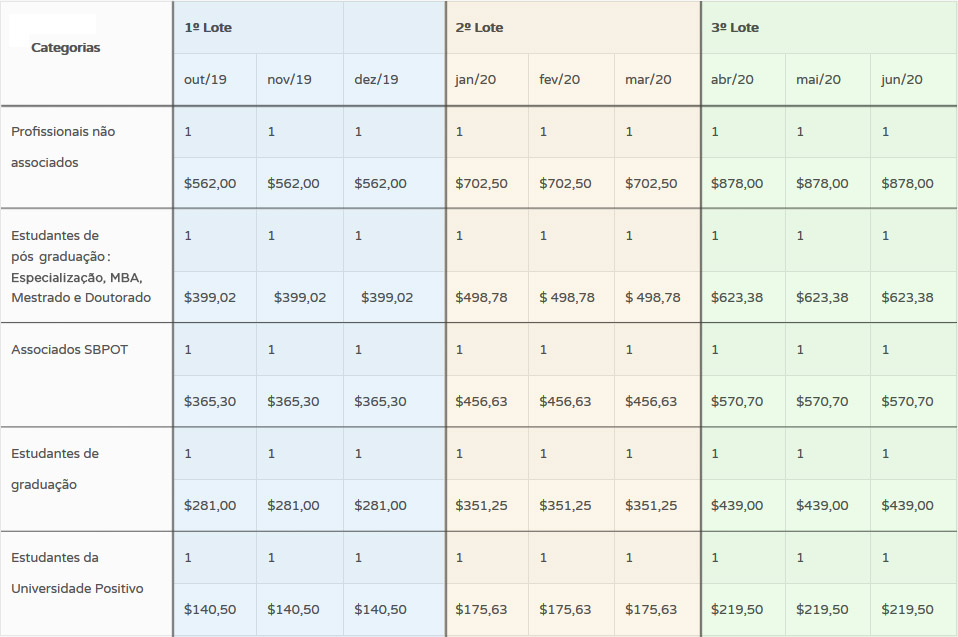
Task: Click the fev/20 month header
Action: [x=560, y=79]
